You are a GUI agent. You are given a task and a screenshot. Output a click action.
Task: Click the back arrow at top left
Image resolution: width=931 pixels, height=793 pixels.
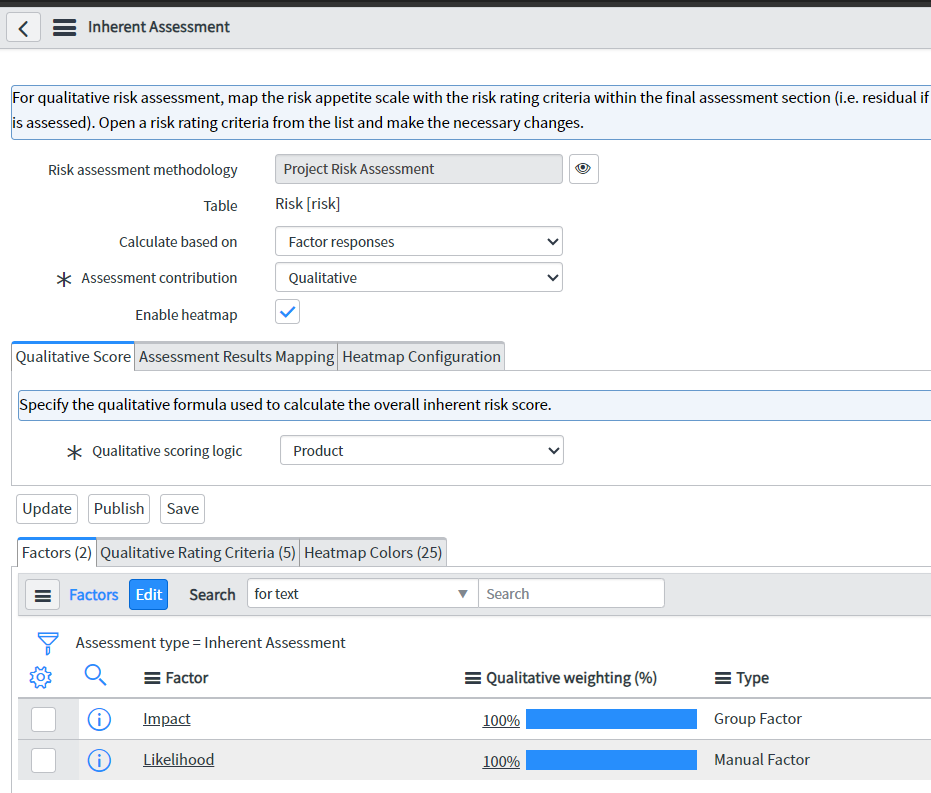(23, 27)
